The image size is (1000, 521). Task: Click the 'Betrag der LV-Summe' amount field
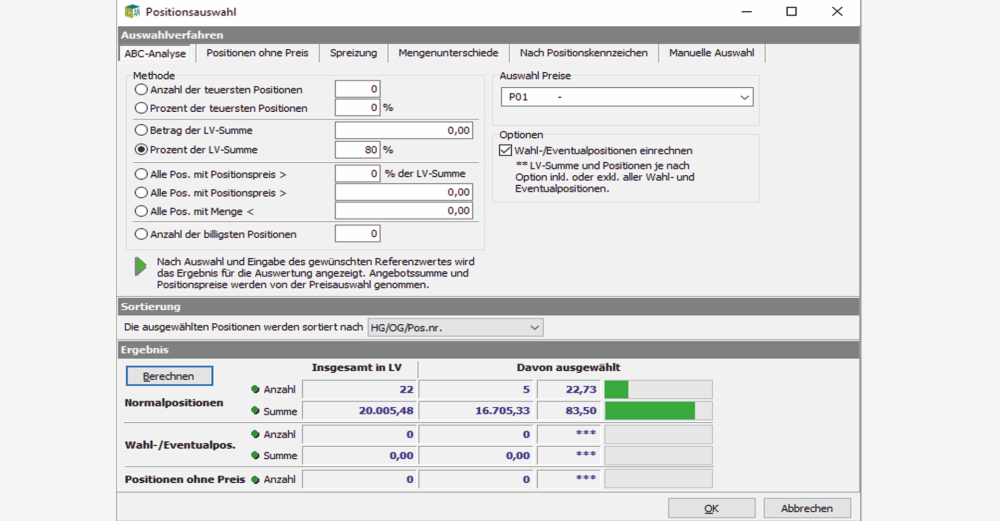click(x=404, y=130)
